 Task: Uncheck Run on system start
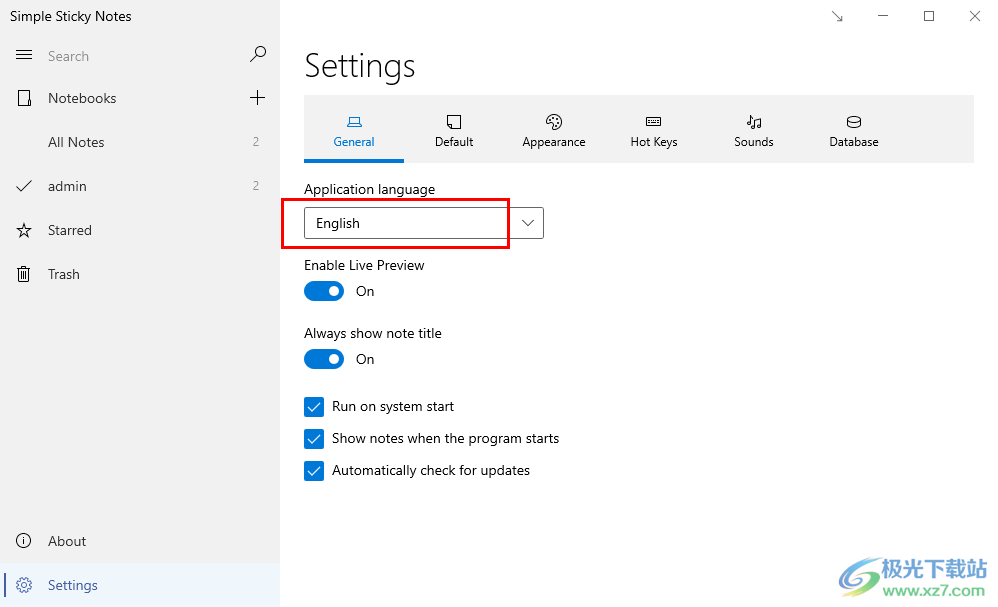point(314,407)
